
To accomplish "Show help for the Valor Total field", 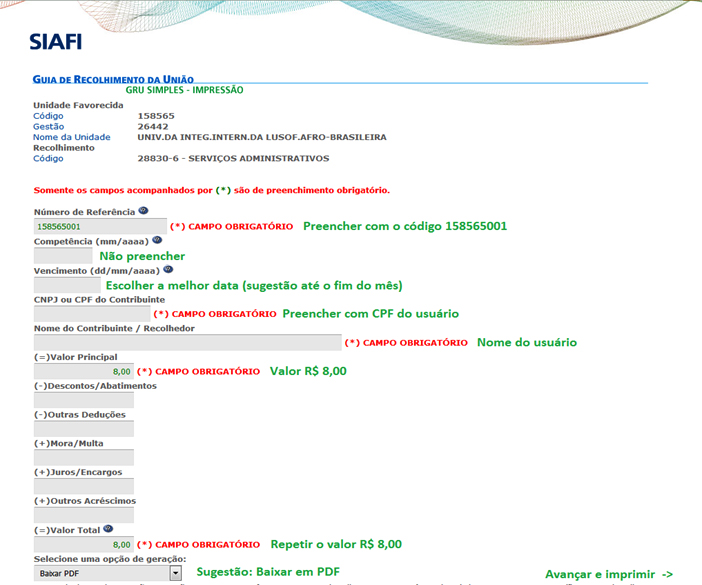I will [108, 529].
